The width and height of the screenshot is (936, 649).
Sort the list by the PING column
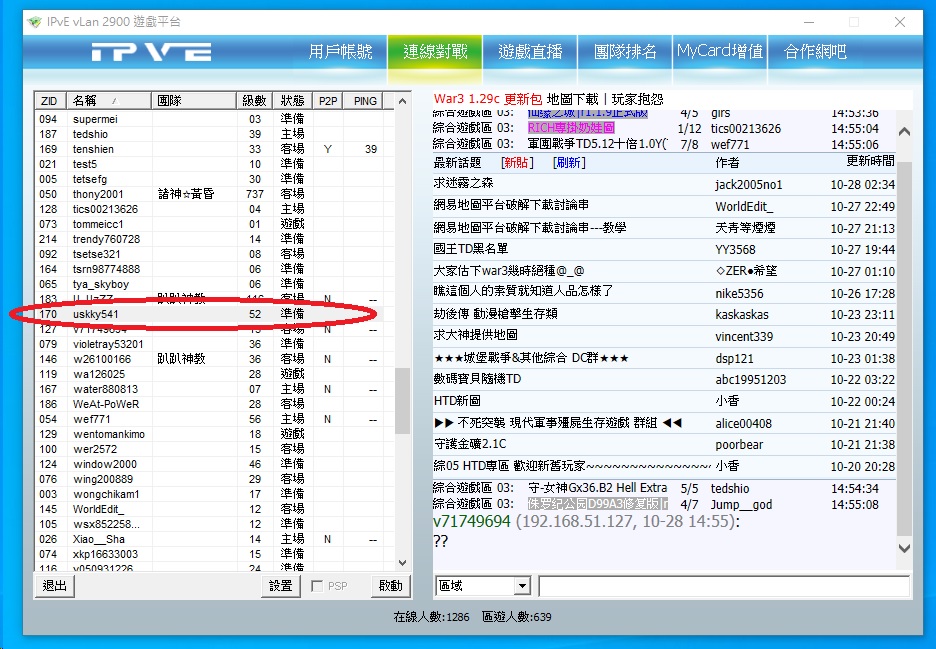[365, 101]
